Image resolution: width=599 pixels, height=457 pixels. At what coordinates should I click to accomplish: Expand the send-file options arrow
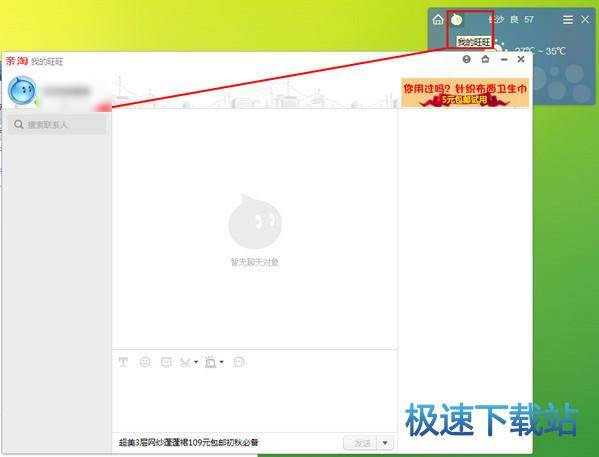[x=222, y=362]
